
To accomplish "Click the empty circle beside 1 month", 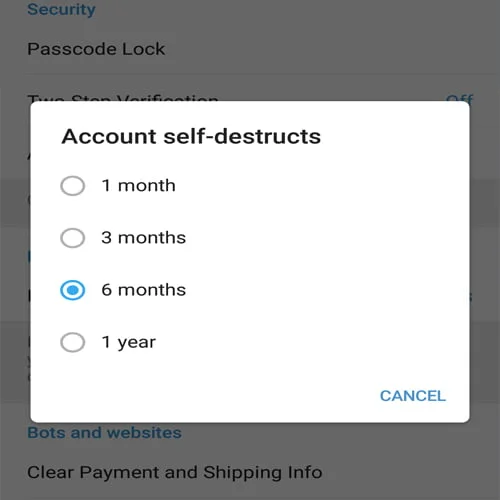I will click(x=72, y=186).
